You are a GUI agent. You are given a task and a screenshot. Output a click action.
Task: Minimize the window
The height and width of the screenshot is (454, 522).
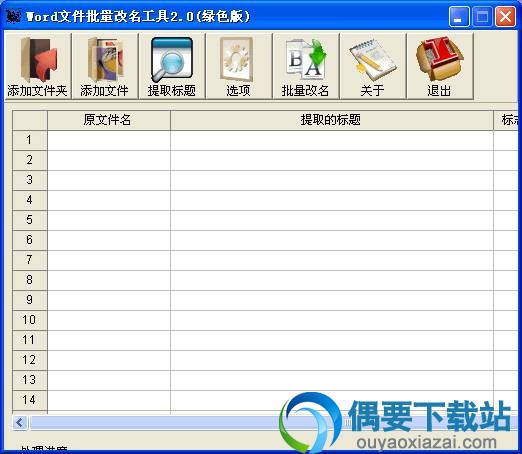pos(458,17)
